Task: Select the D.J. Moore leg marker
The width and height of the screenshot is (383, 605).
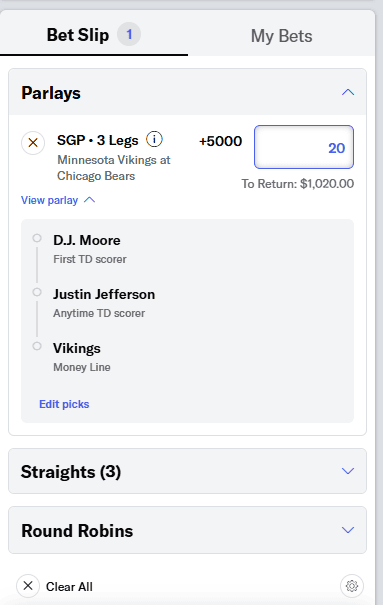Action: click(x=37, y=238)
